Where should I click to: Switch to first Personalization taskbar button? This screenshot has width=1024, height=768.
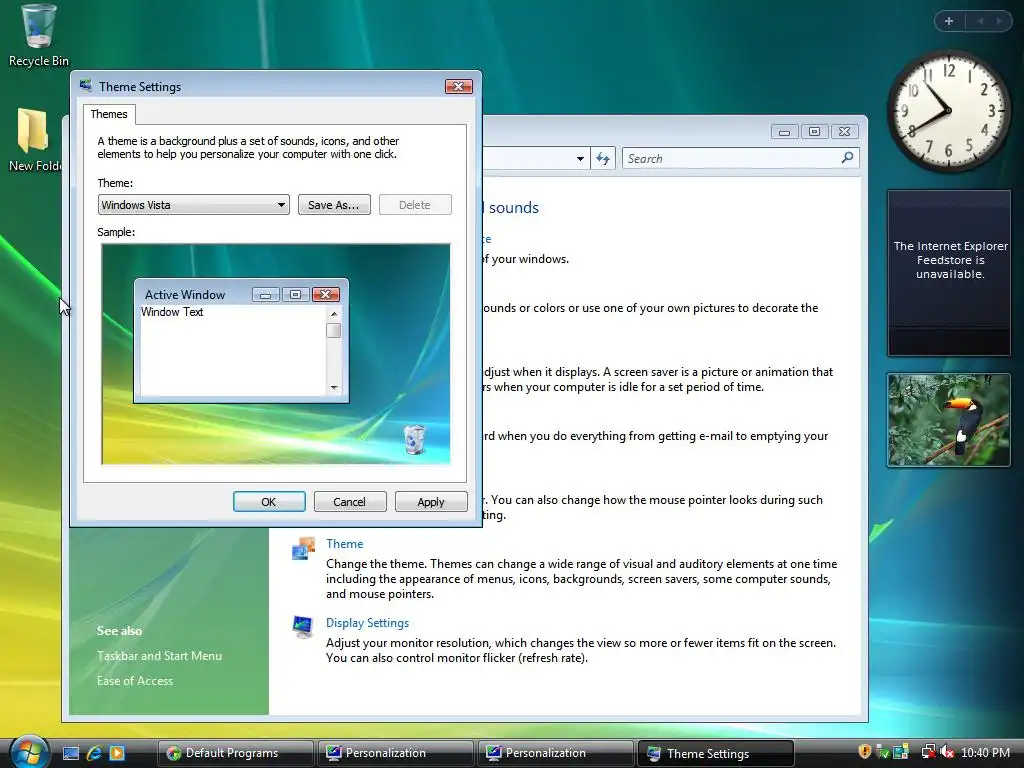point(395,753)
